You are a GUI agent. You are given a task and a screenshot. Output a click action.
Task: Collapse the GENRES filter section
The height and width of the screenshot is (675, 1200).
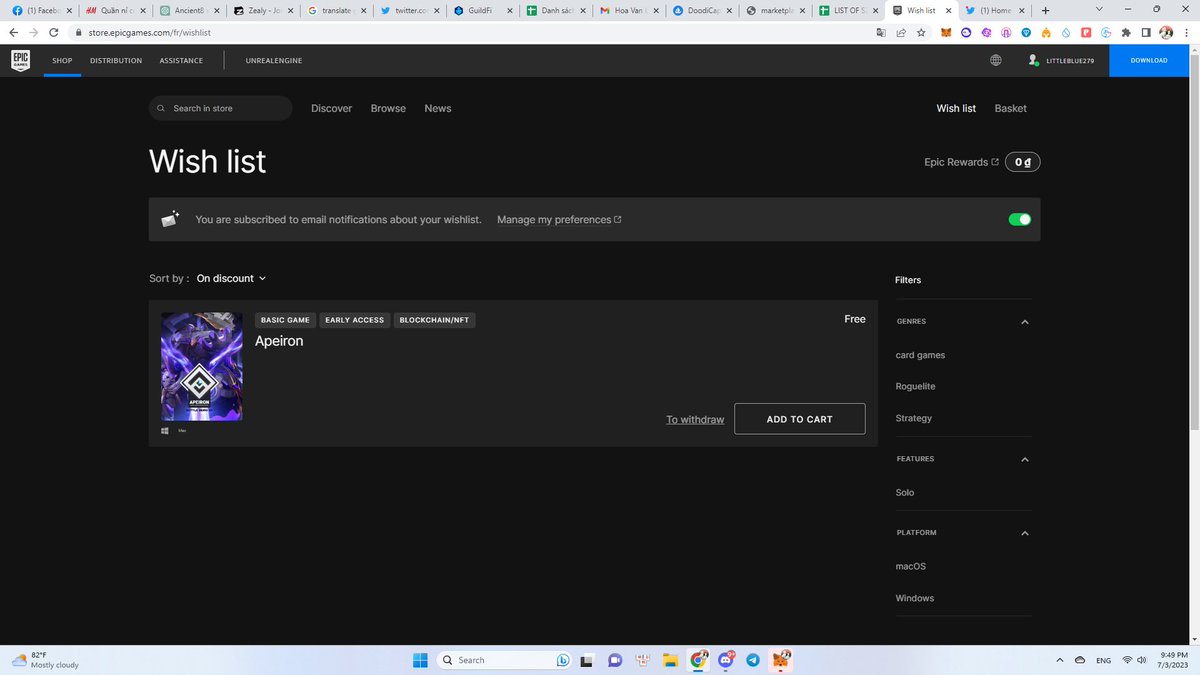1025,322
